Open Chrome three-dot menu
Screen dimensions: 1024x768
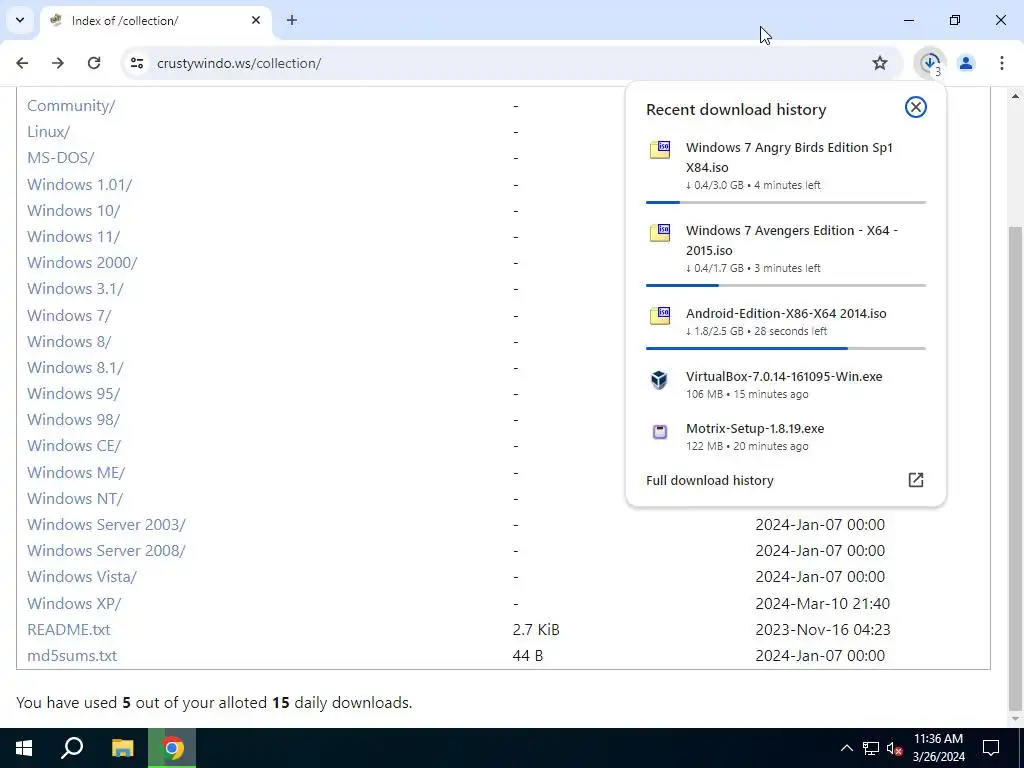[1001, 63]
